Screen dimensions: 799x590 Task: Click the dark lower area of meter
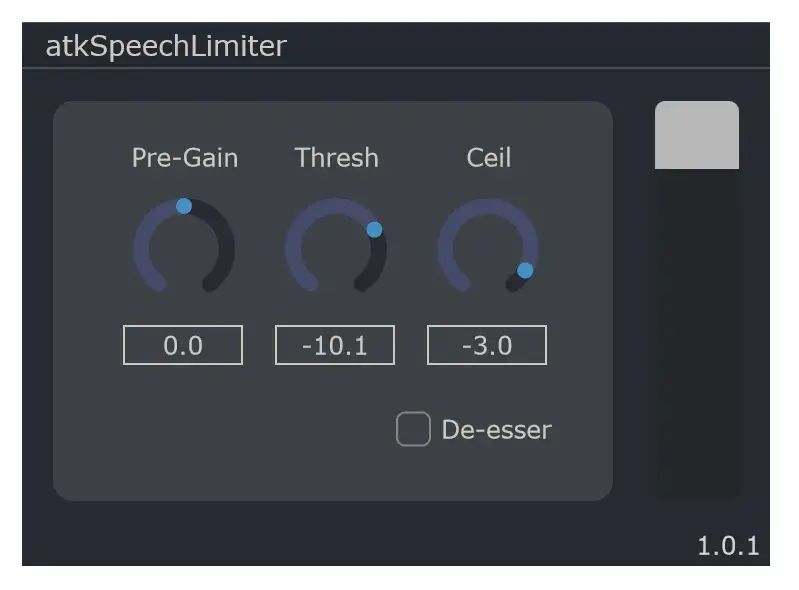click(697, 332)
